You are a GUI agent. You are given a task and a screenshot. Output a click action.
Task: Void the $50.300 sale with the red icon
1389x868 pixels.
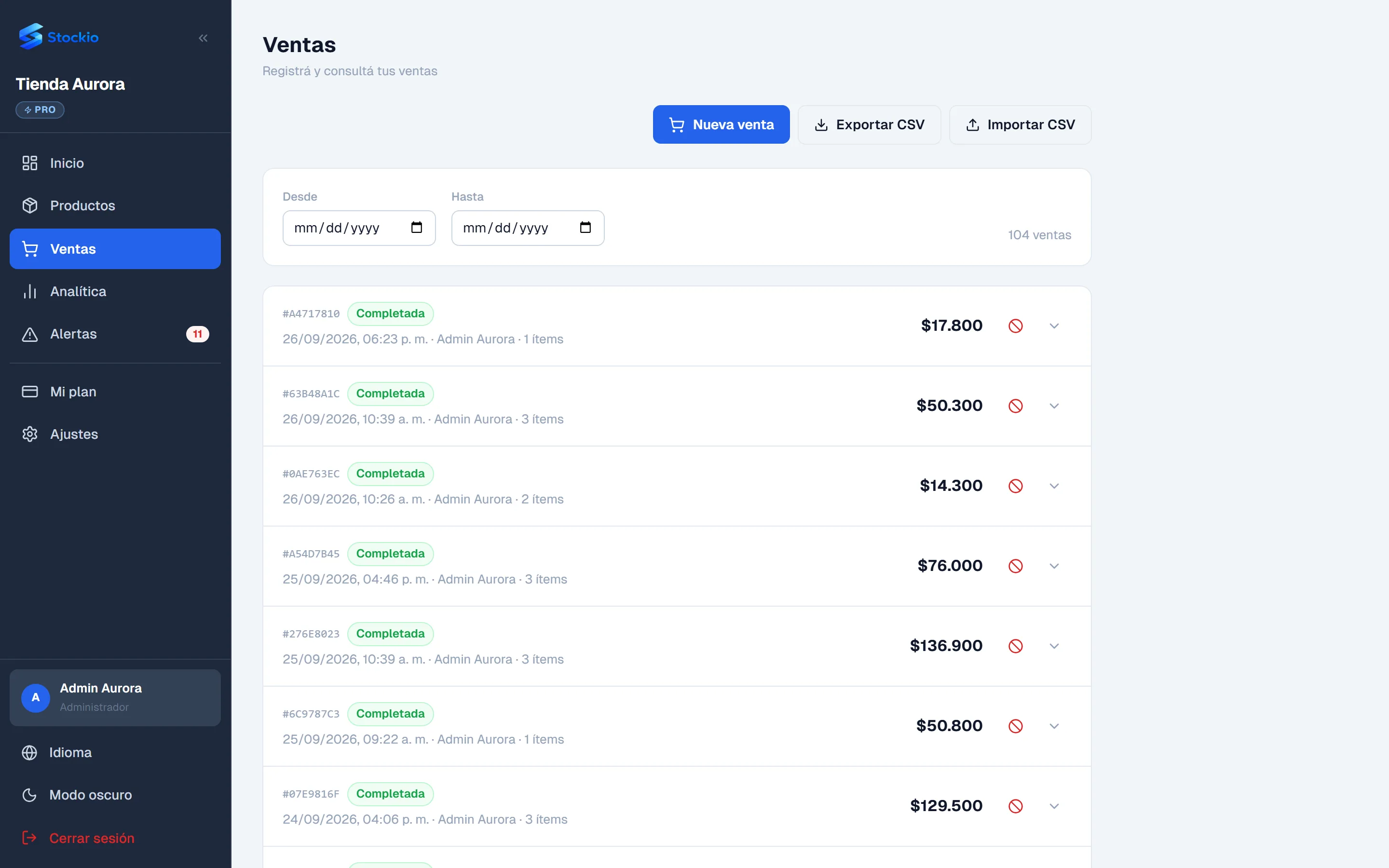point(1015,406)
